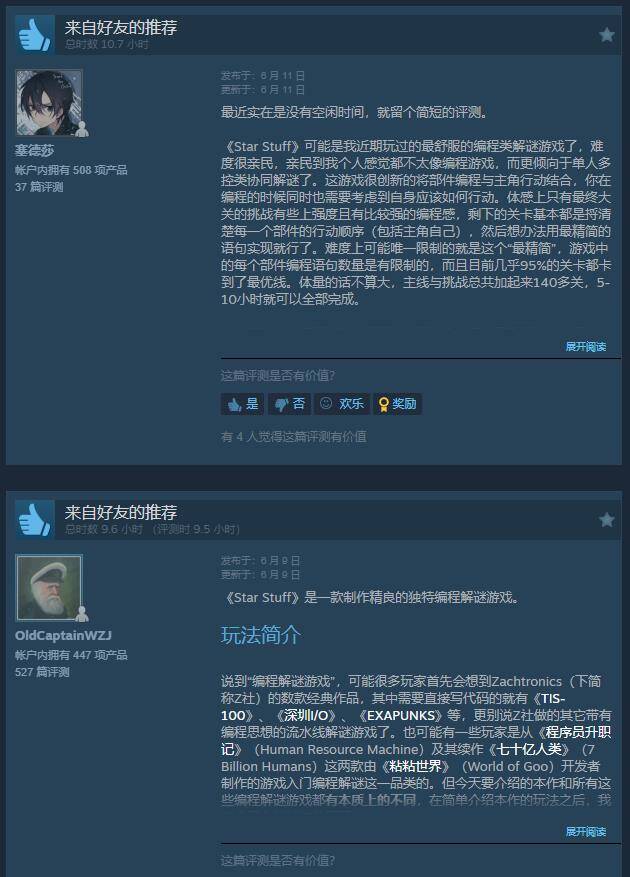Click the star icon on the second review header

(607, 520)
